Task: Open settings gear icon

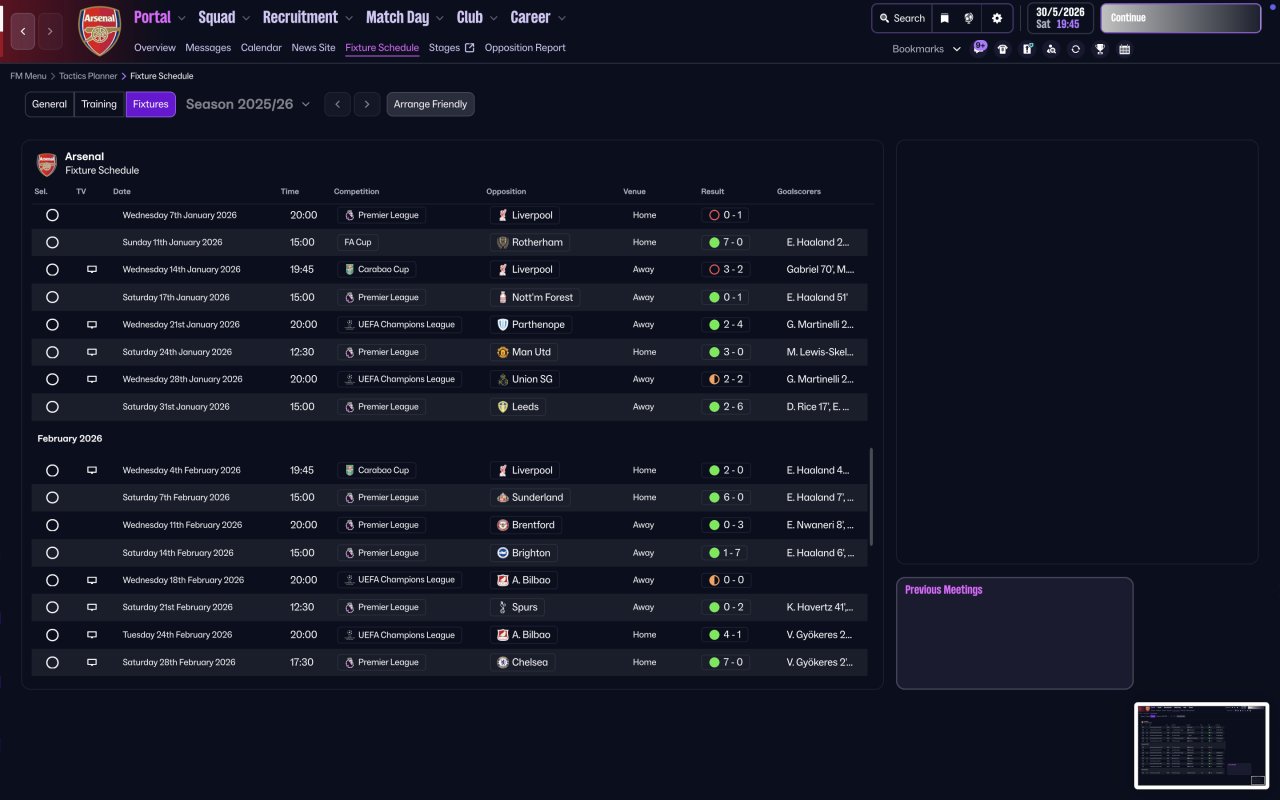Action: coord(997,18)
